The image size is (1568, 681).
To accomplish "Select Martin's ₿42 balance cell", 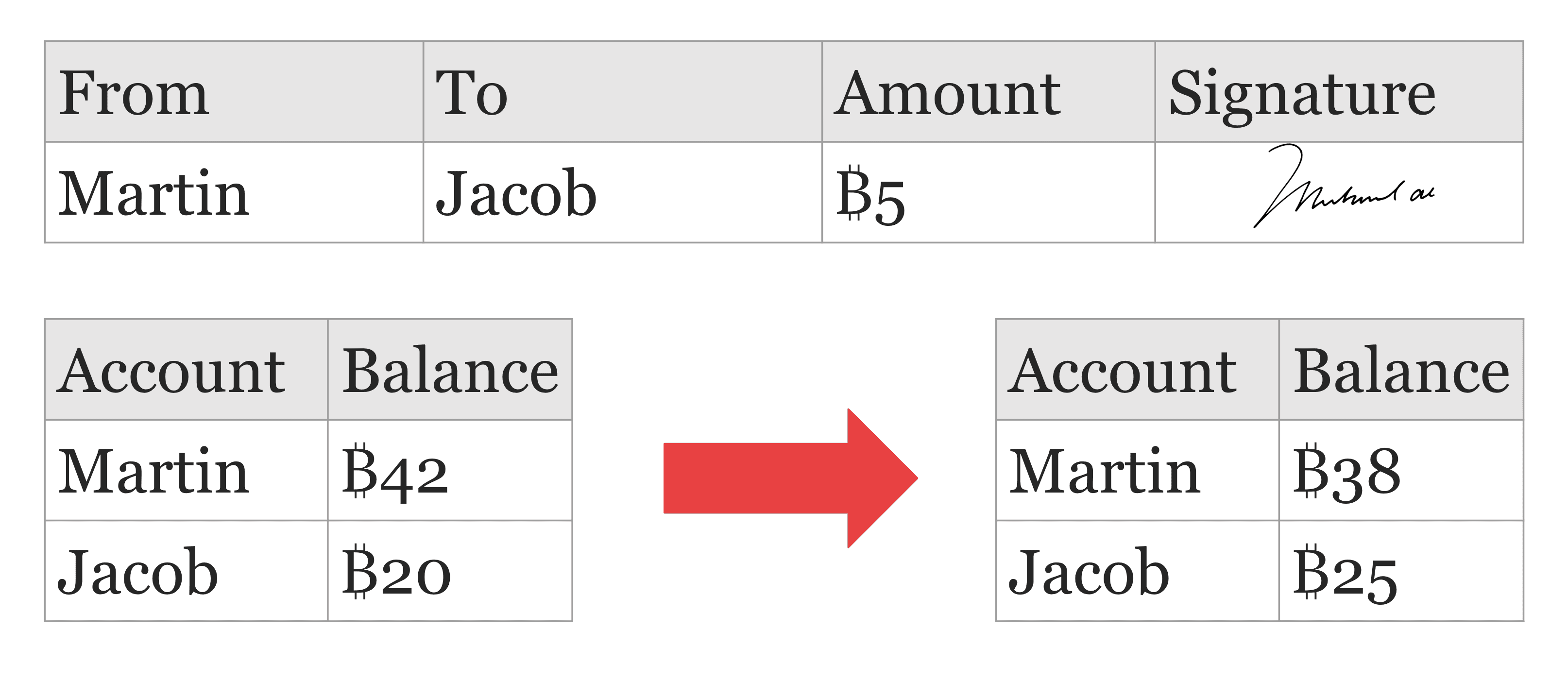I will click(450, 470).
